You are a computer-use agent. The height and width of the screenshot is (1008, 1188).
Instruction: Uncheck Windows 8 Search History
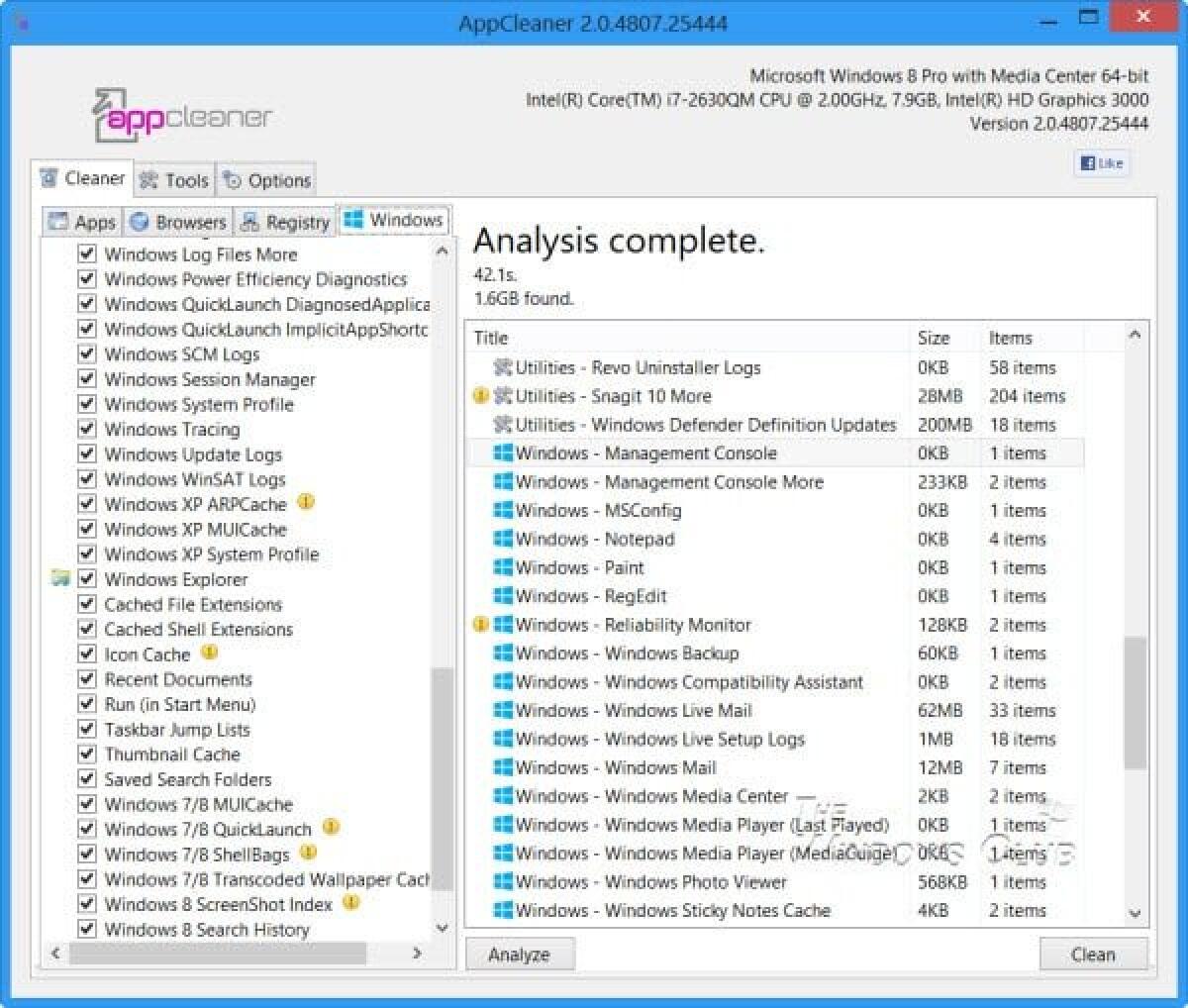pyautogui.click(x=87, y=929)
